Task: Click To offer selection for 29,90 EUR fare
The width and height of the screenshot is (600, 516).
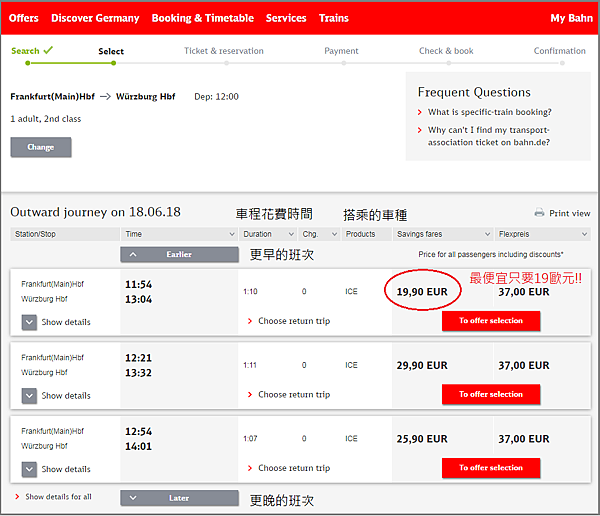Action: [x=491, y=394]
